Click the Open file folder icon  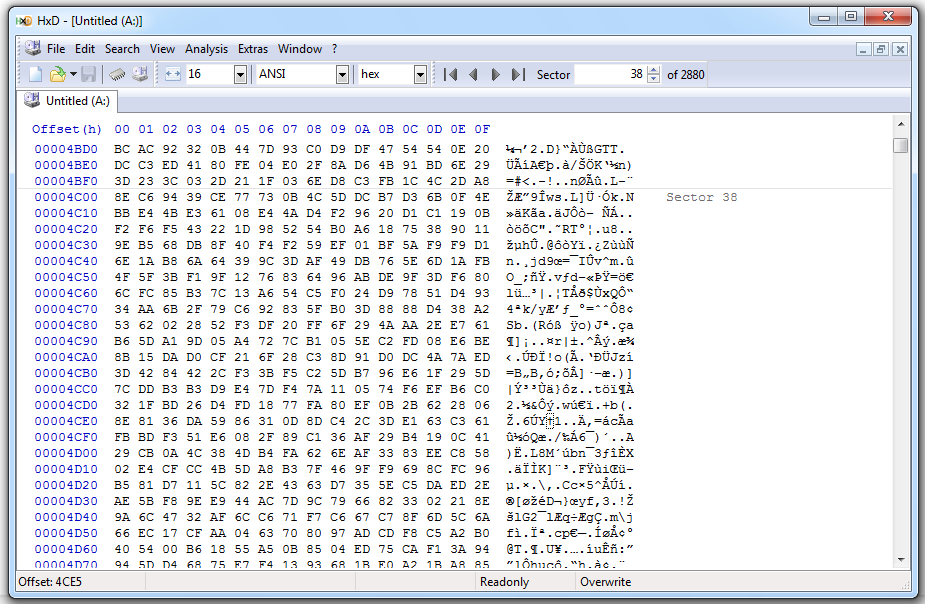point(57,74)
